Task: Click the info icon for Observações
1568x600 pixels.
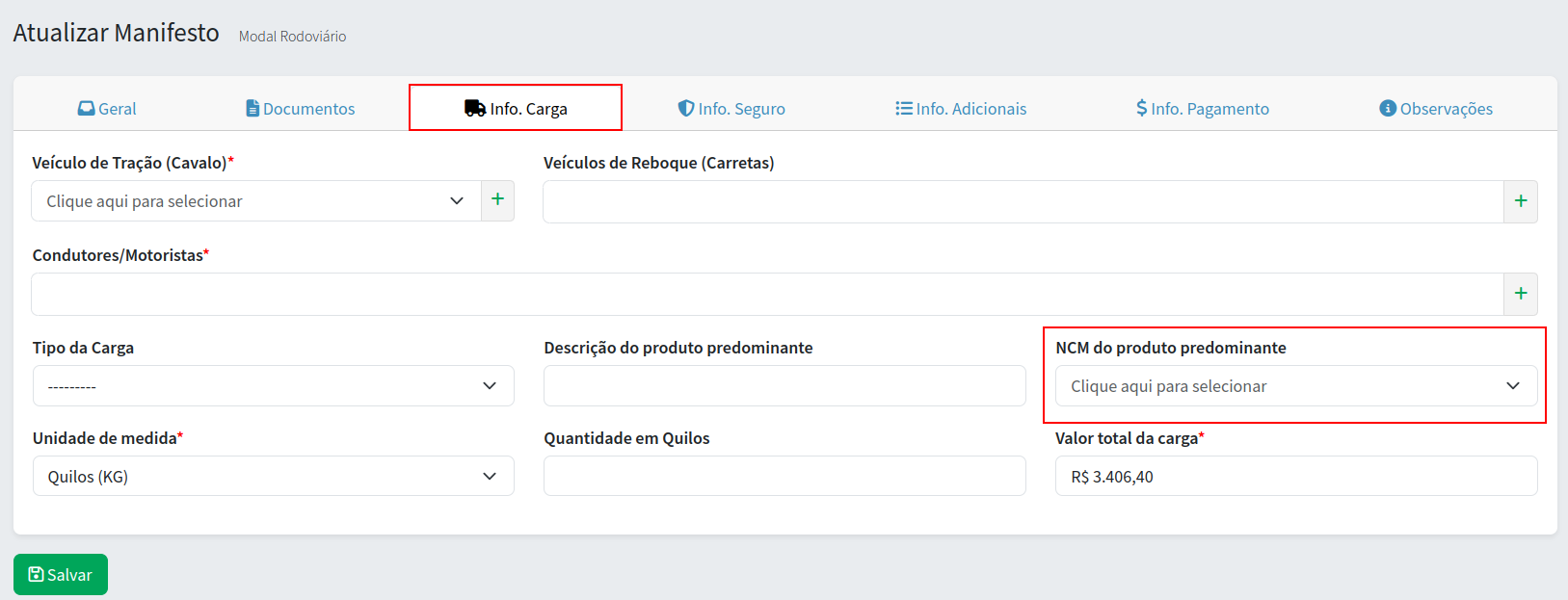Action: pyautogui.click(x=1388, y=109)
